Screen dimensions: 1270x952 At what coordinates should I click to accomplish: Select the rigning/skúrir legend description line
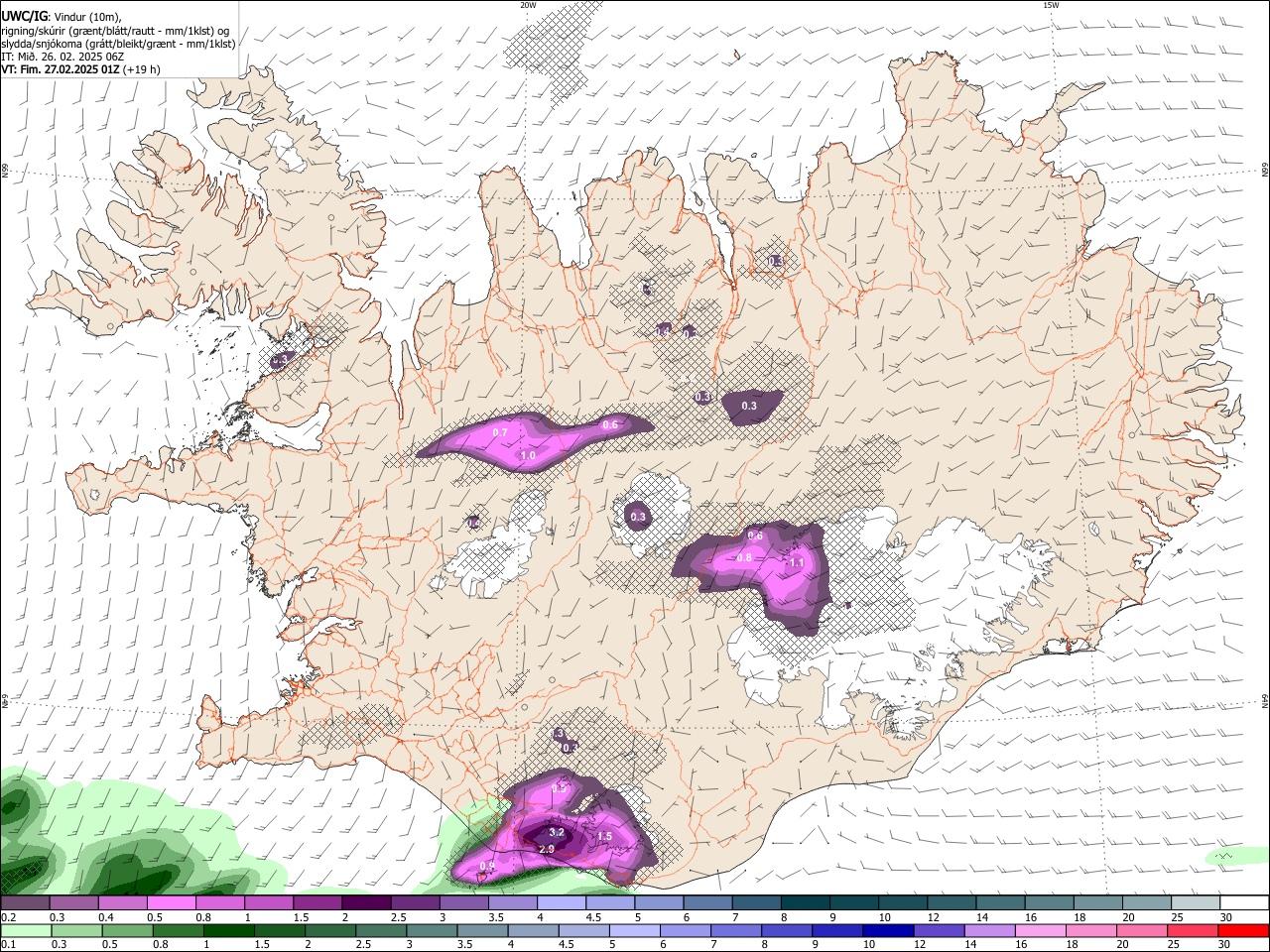(x=115, y=30)
